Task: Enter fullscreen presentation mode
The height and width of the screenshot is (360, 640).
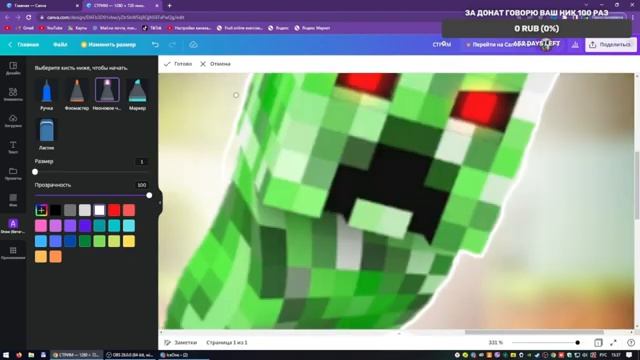Action: point(613,343)
